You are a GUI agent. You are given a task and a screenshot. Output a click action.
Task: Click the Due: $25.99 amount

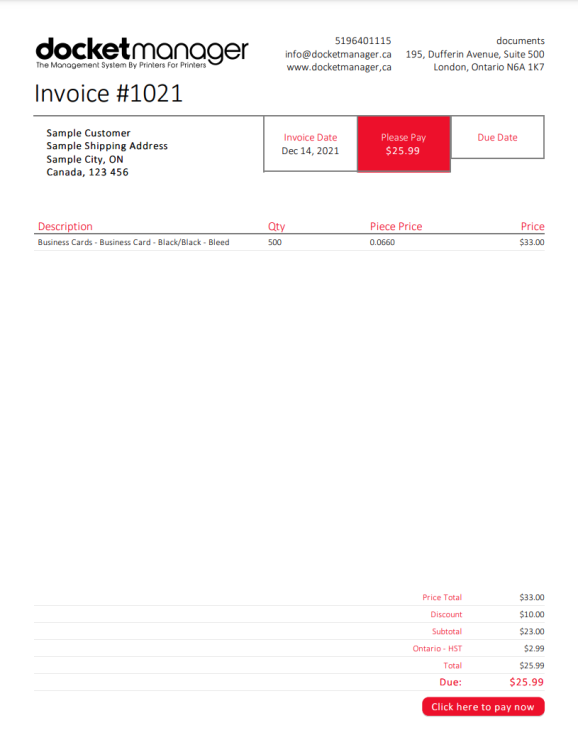527,682
